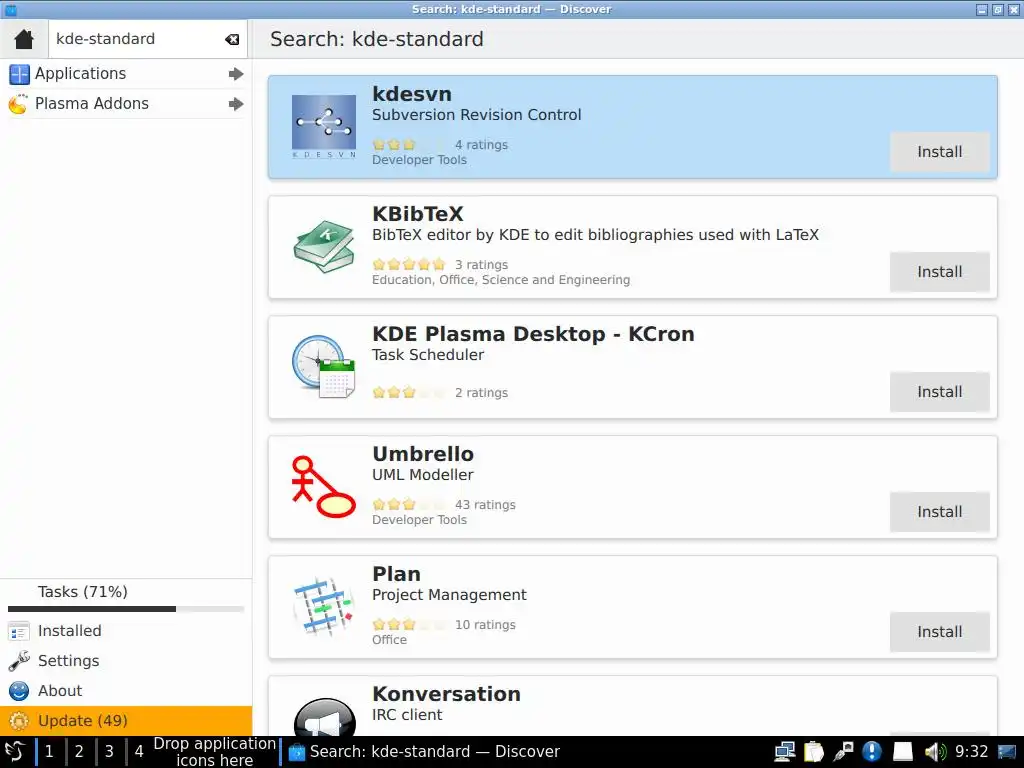1024x768 pixels.
Task: Click the Plasma Addons icon
Action: coord(19,104)
